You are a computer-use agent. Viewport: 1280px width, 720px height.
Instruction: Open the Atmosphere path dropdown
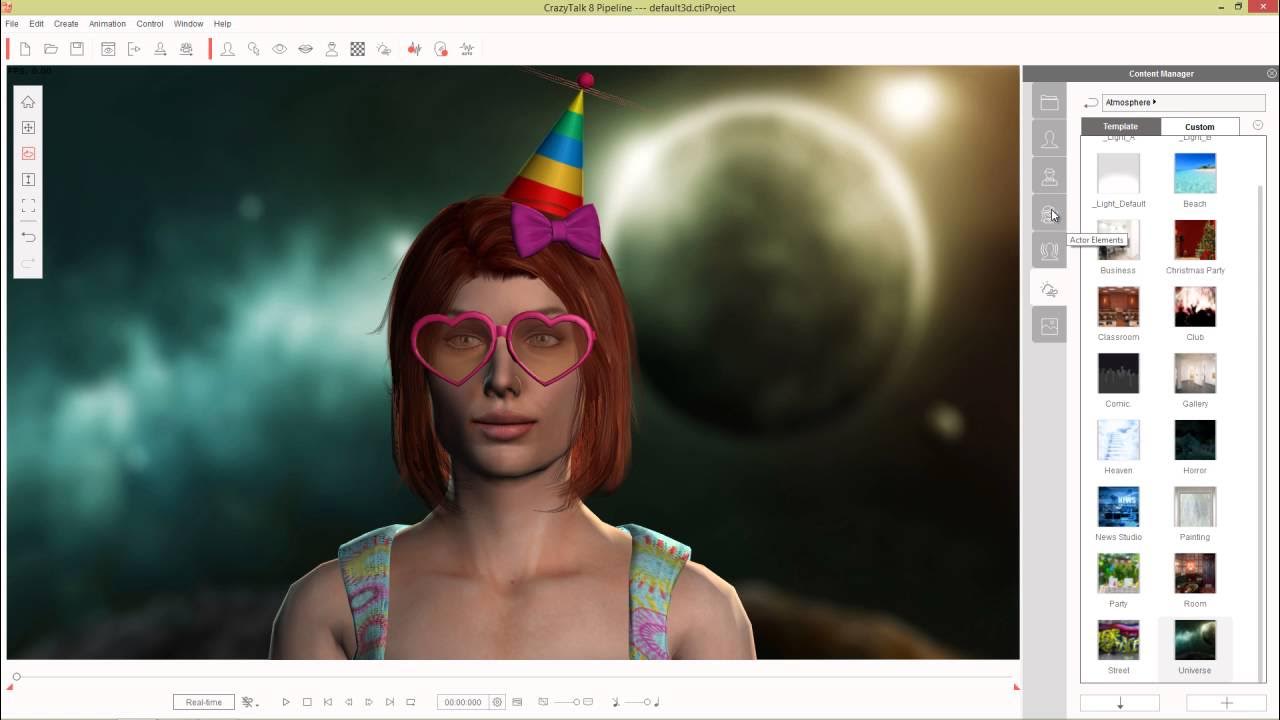point(1184,103)
